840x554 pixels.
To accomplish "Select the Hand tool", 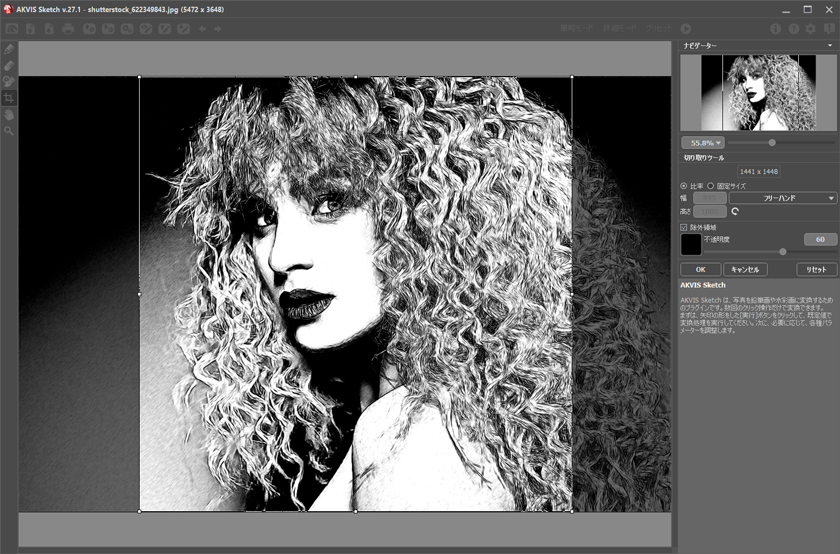I will [9, 114].
